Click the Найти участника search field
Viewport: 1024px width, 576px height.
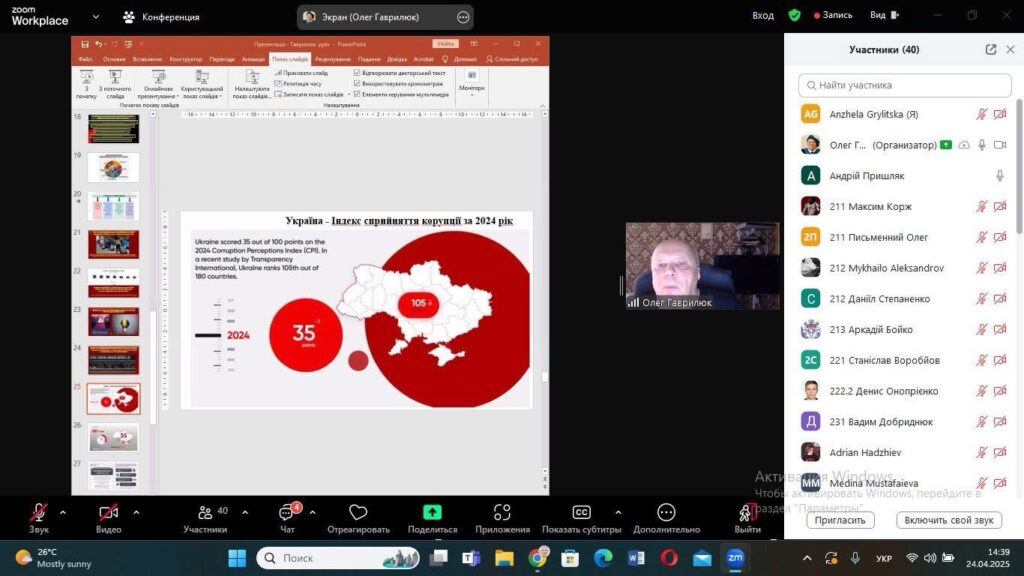coord(905,85)
